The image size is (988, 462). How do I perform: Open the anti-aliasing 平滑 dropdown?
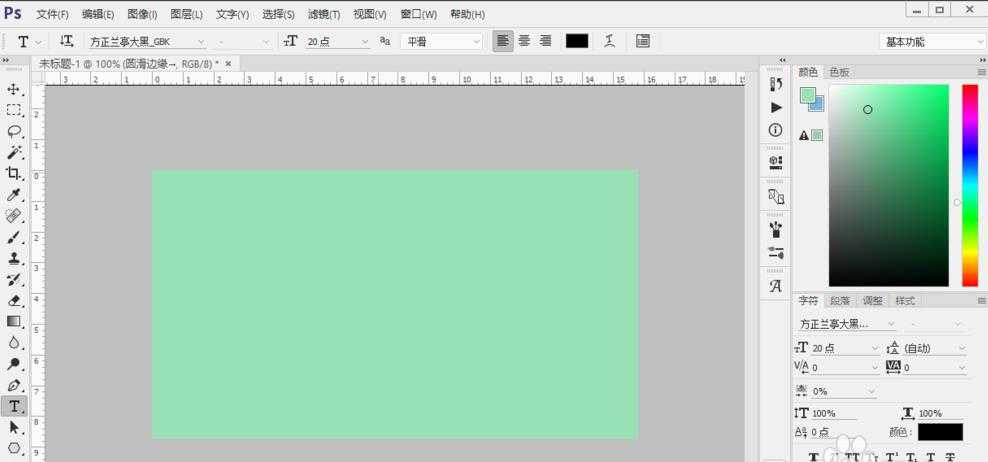pos(442,42)
